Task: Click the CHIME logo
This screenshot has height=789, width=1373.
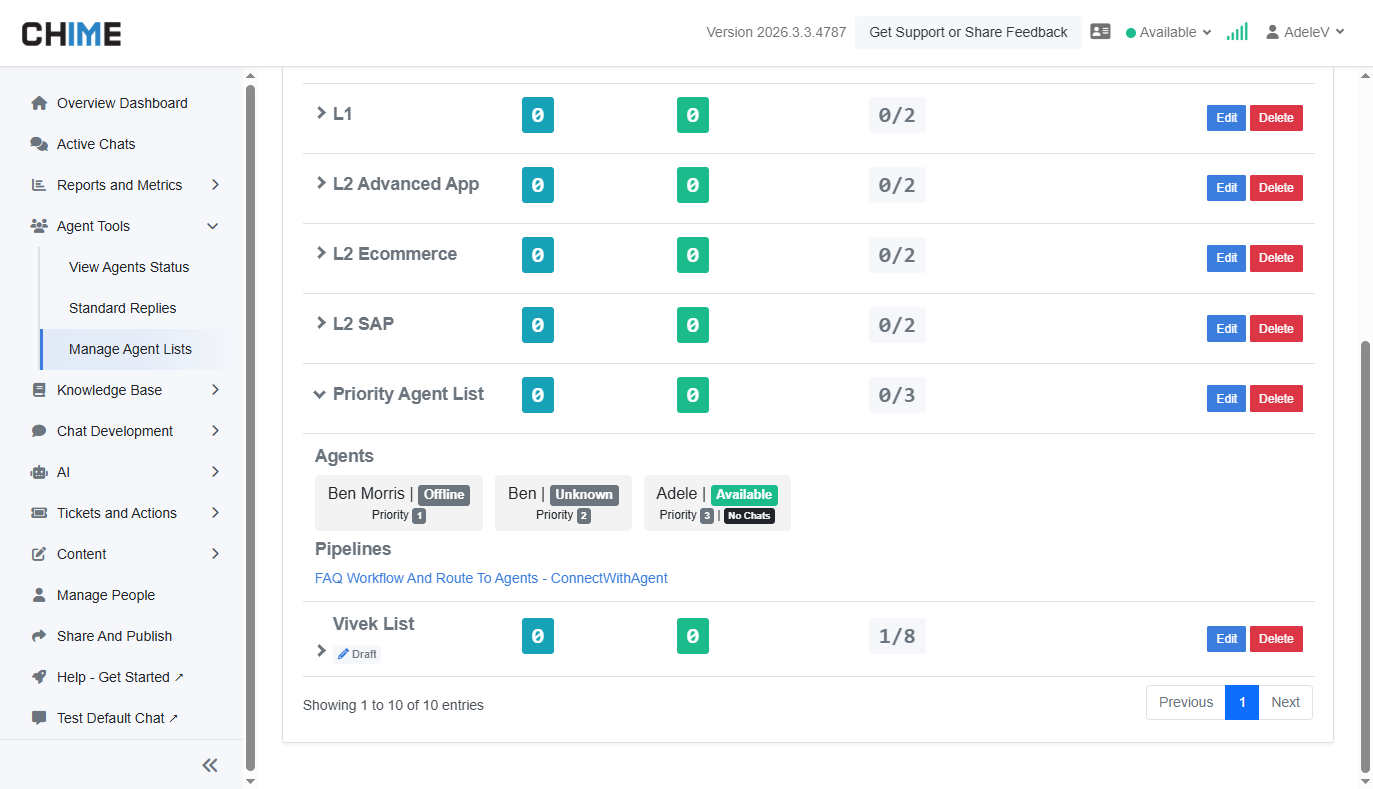Action: (x=71, y=33)
